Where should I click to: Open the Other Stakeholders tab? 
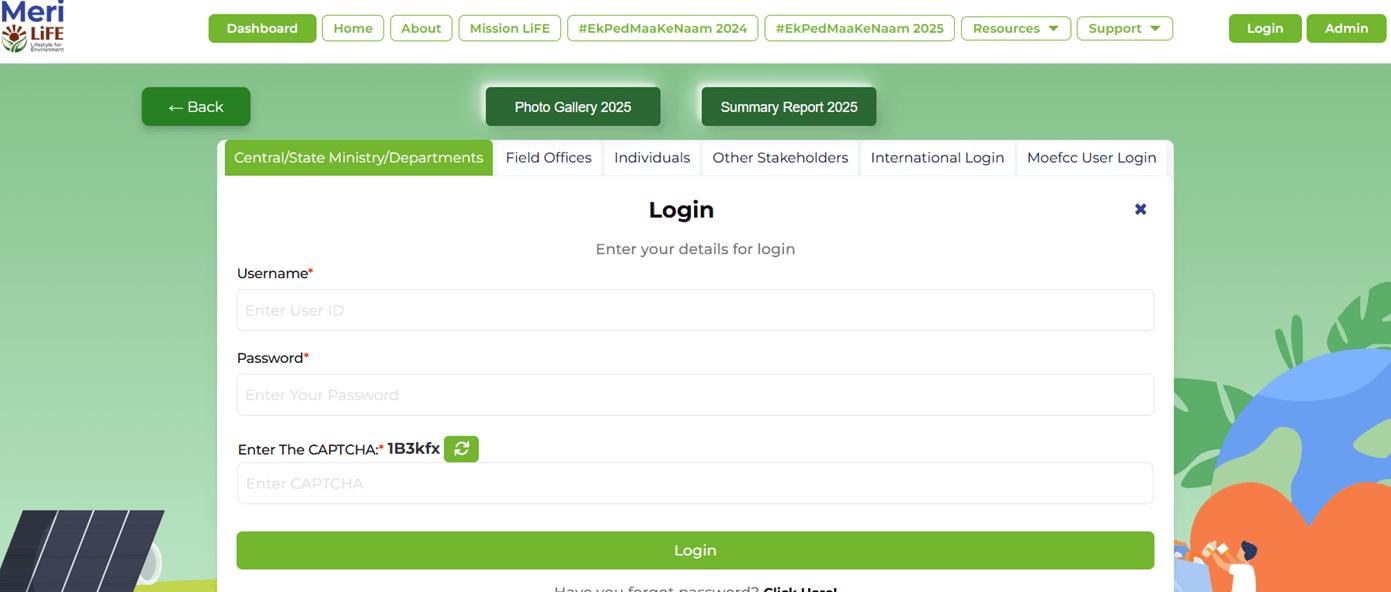click(780, 157)
